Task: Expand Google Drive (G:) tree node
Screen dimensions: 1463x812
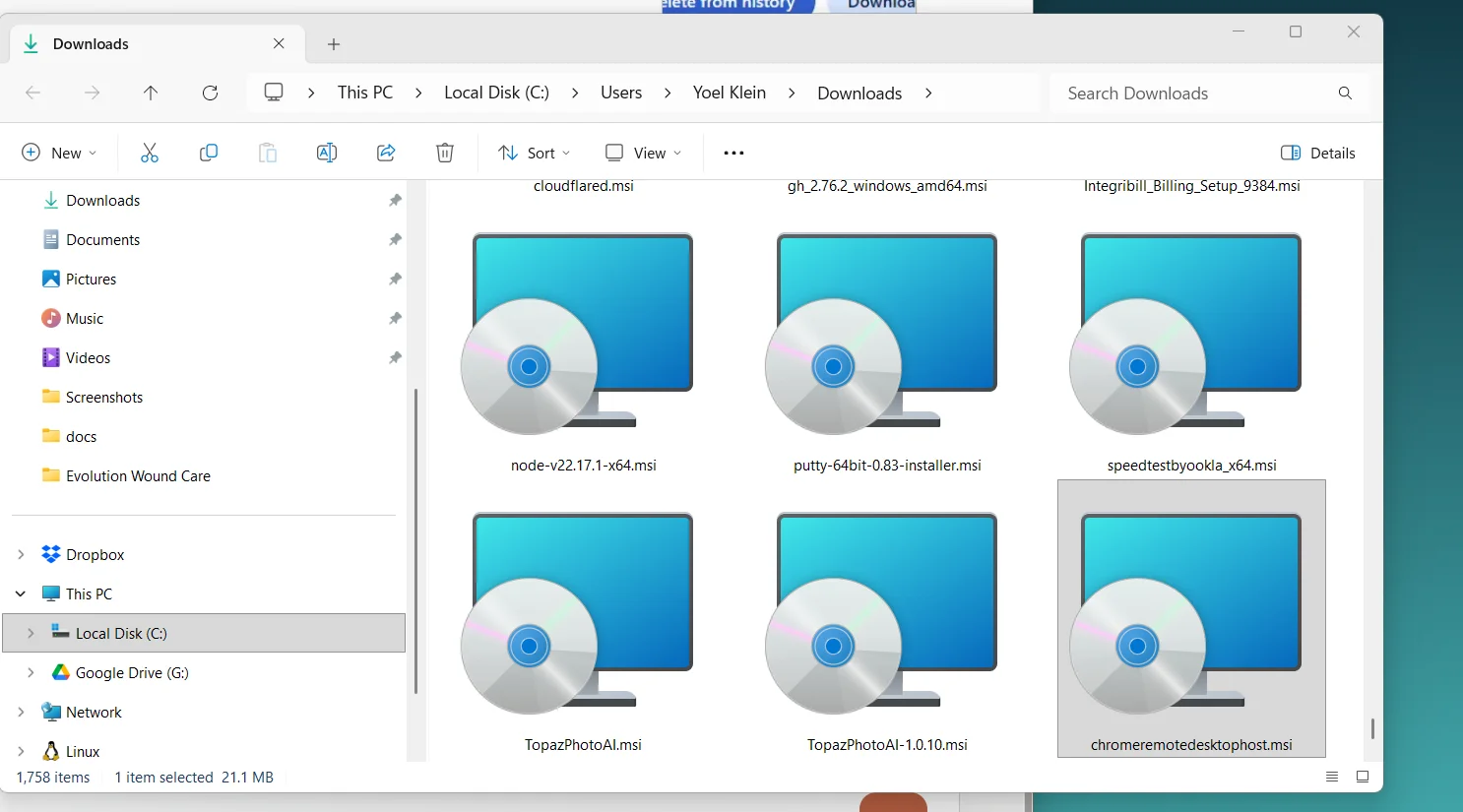Action: pos(31,672)
